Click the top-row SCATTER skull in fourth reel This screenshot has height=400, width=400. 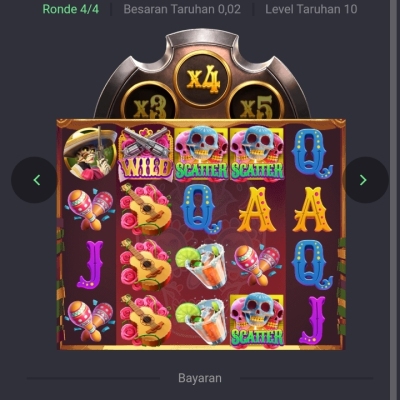(x=257, y=154)
